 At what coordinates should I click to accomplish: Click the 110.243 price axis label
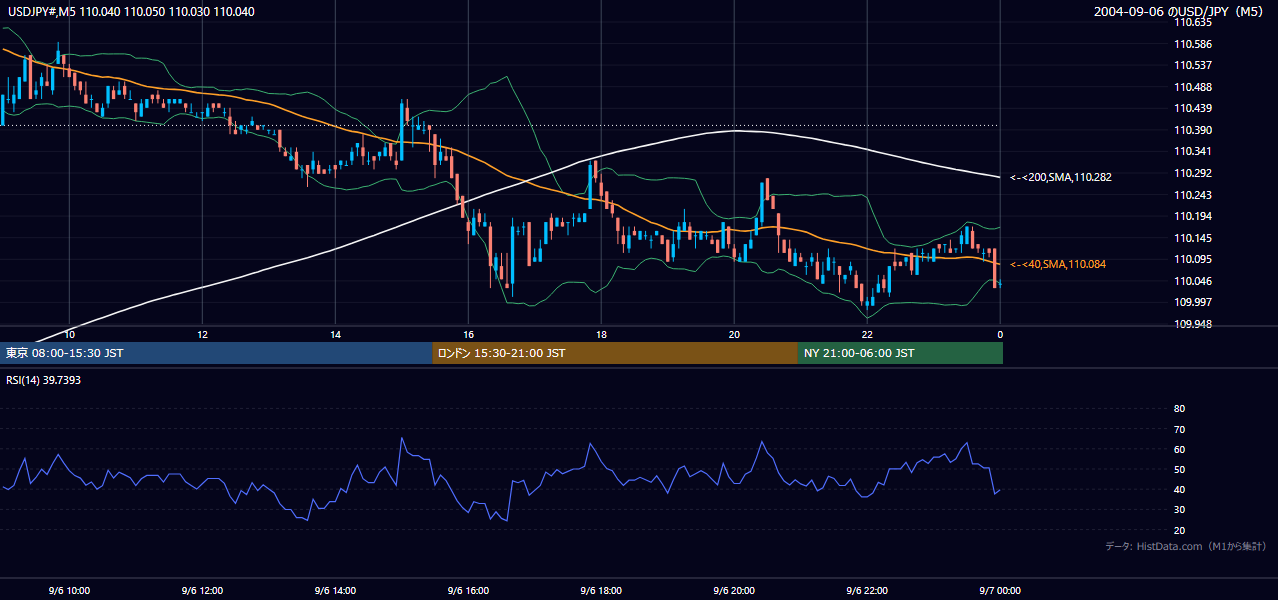(x=1192, y=195)
